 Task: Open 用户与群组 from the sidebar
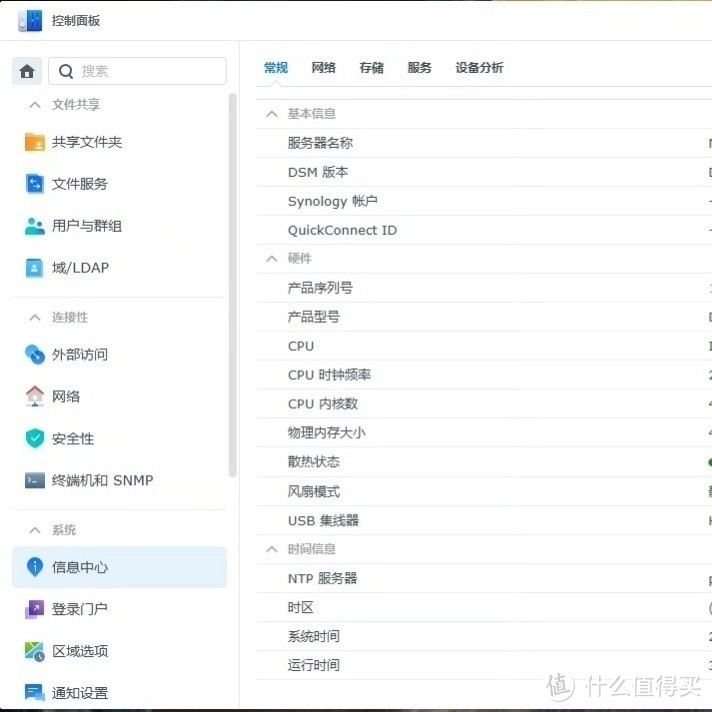[87, 226]
